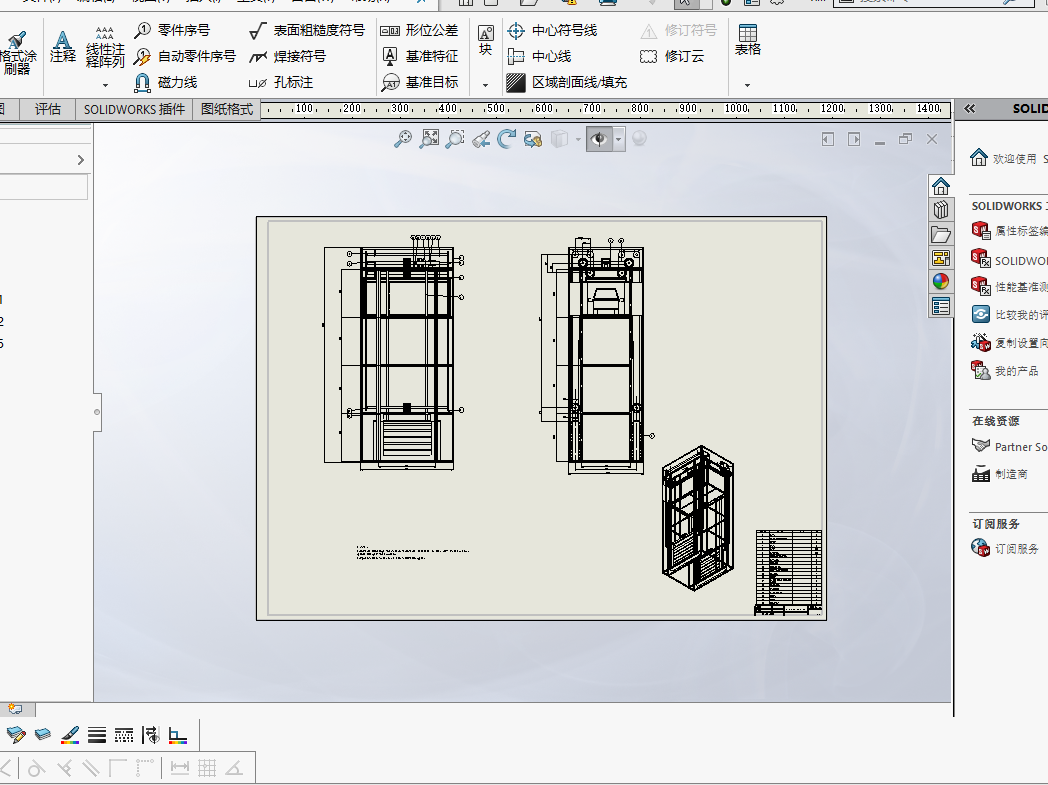Toggle the Hide/Show Items eye button
Viewport: 1048px width, 785px height.
[600, 138]
